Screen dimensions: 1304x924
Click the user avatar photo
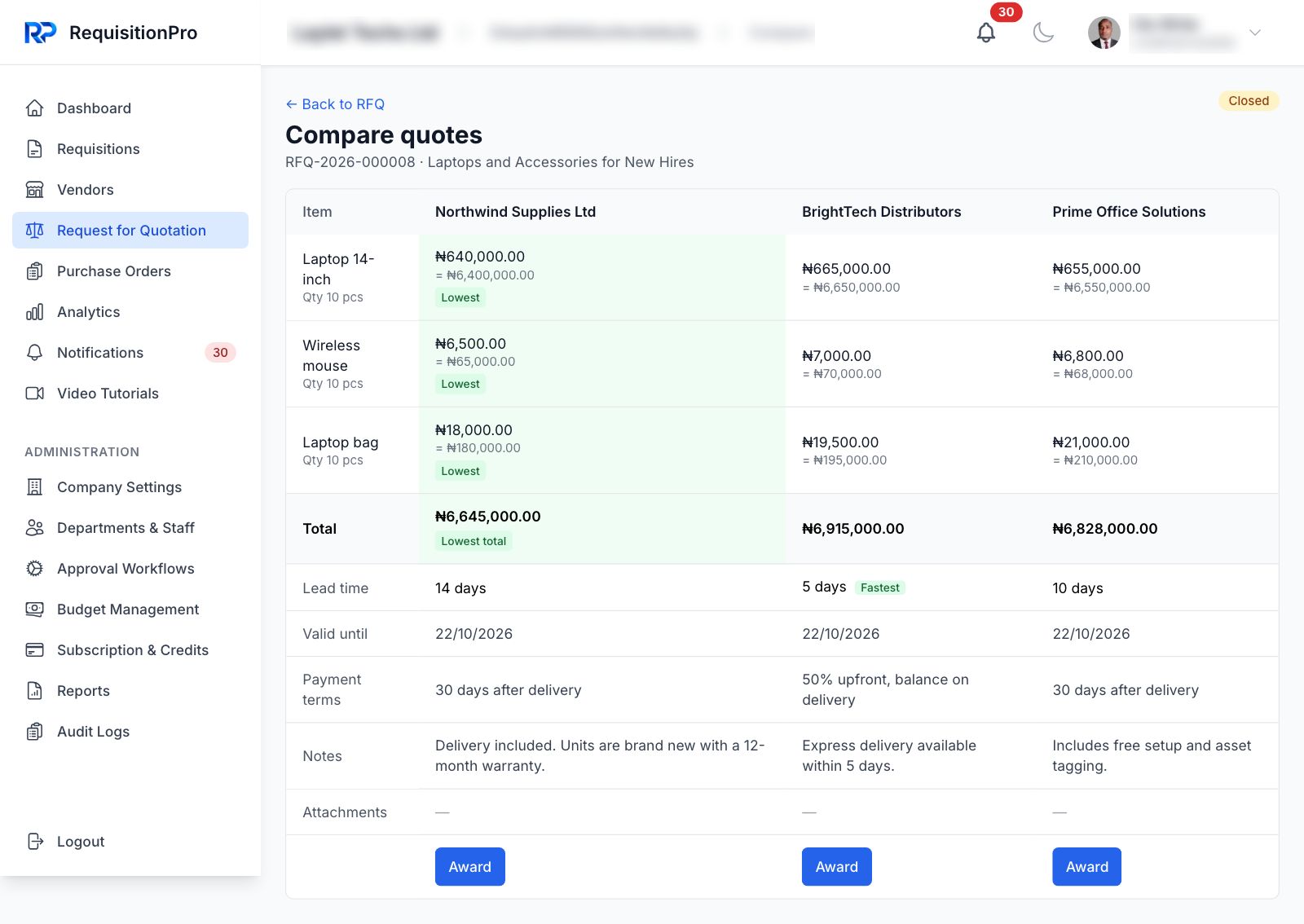coord(1104,33)
